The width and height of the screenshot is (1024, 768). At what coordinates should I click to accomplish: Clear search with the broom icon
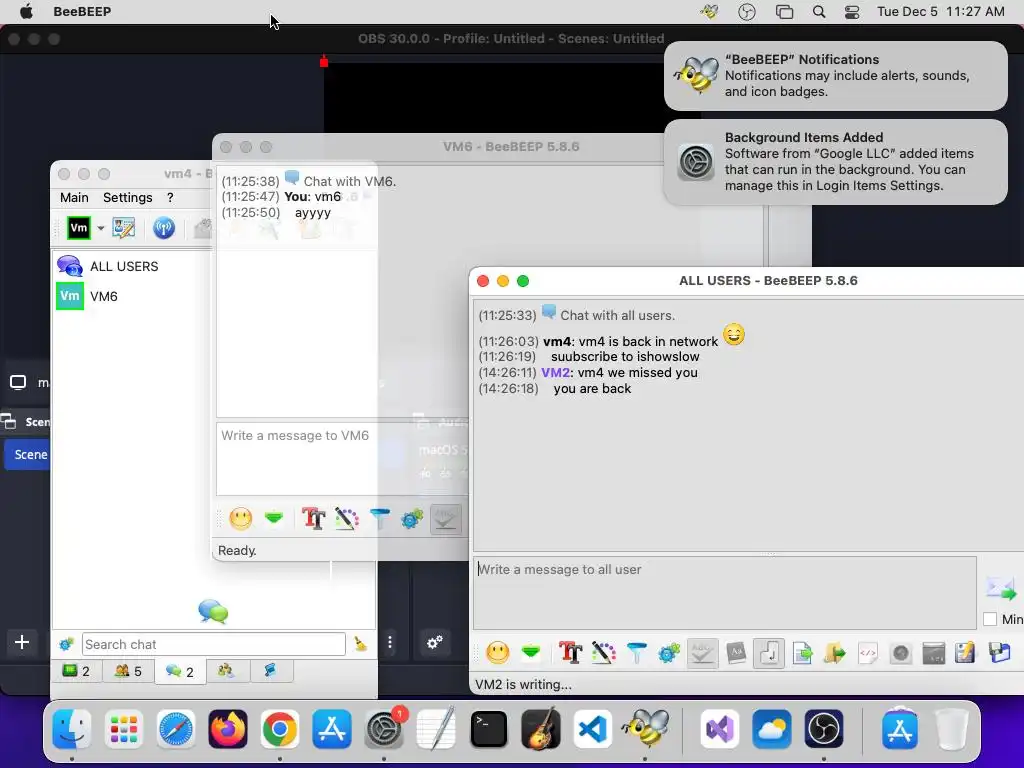pos(360,644)
